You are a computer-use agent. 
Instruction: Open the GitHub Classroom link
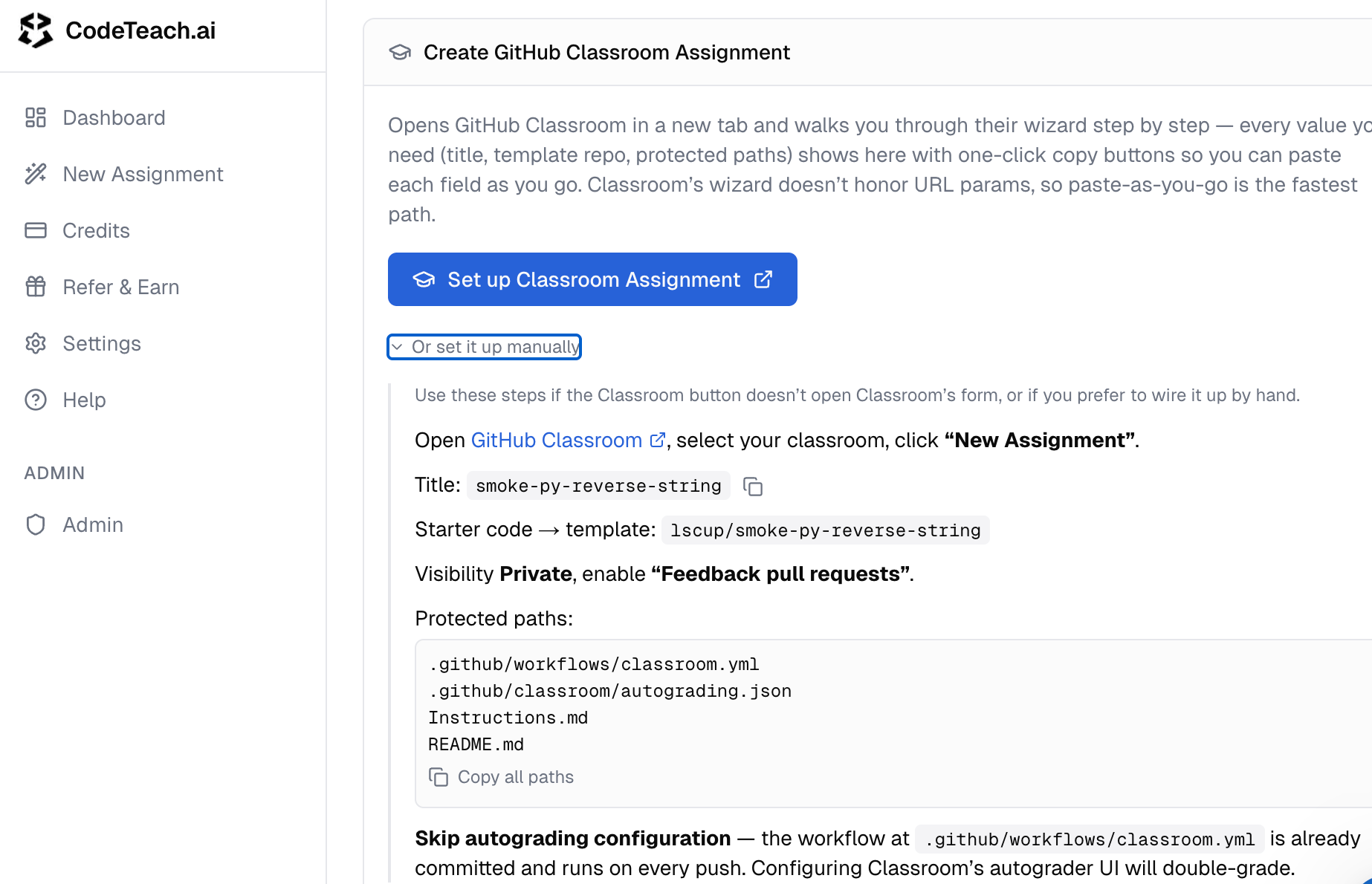(x=568, y=441)
